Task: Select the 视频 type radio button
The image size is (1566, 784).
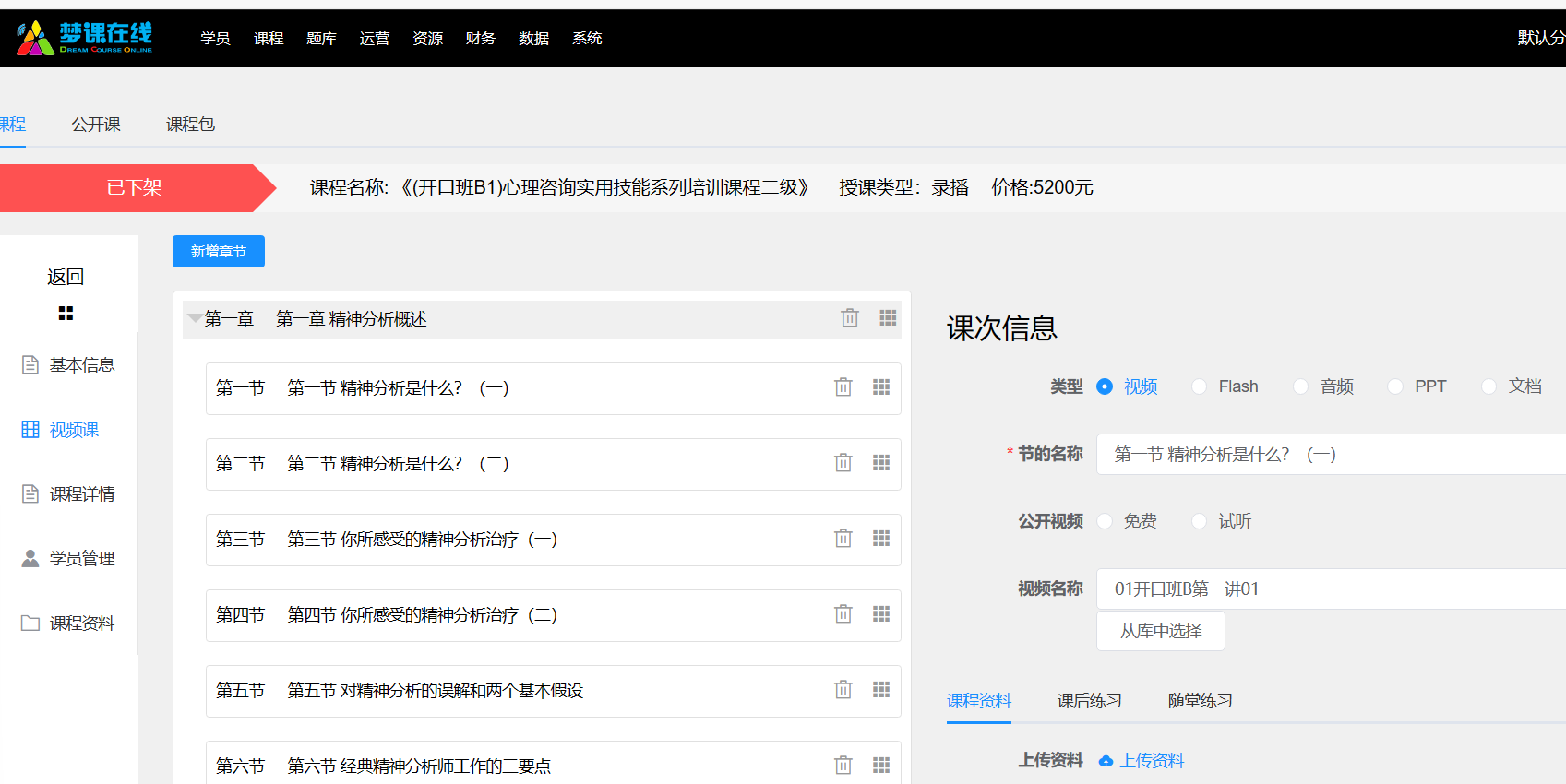Action: 1105,386
